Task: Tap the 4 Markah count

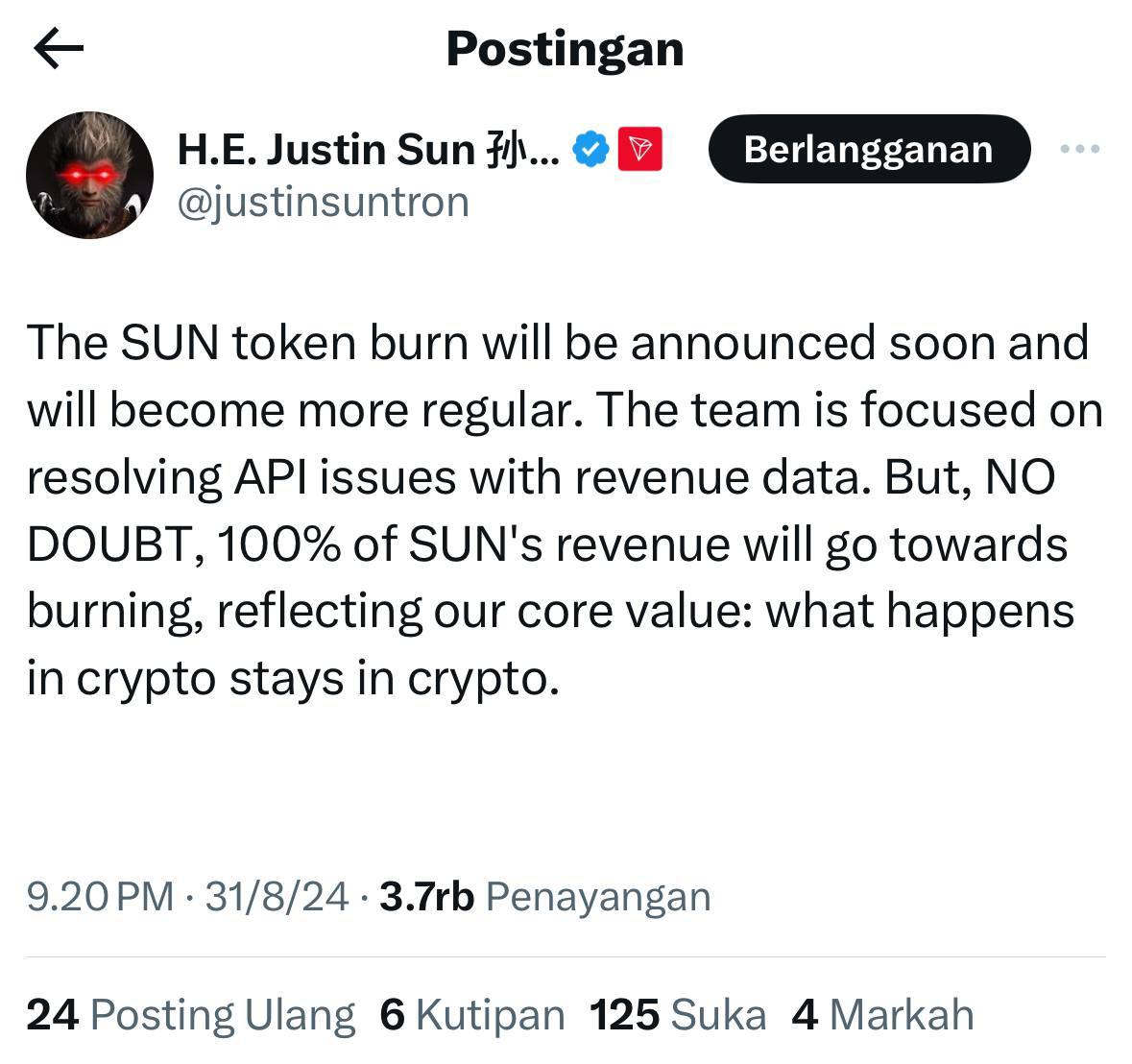Action: click(882, 1015)
